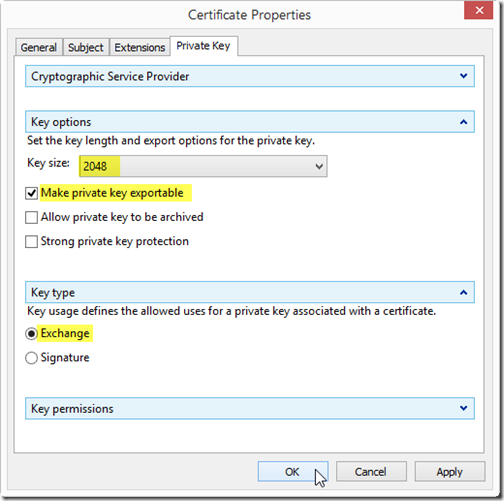The height and width of the screenshot is (501, 504).
Task: Uncheck Make private key exportable
Action: point(31,193)
